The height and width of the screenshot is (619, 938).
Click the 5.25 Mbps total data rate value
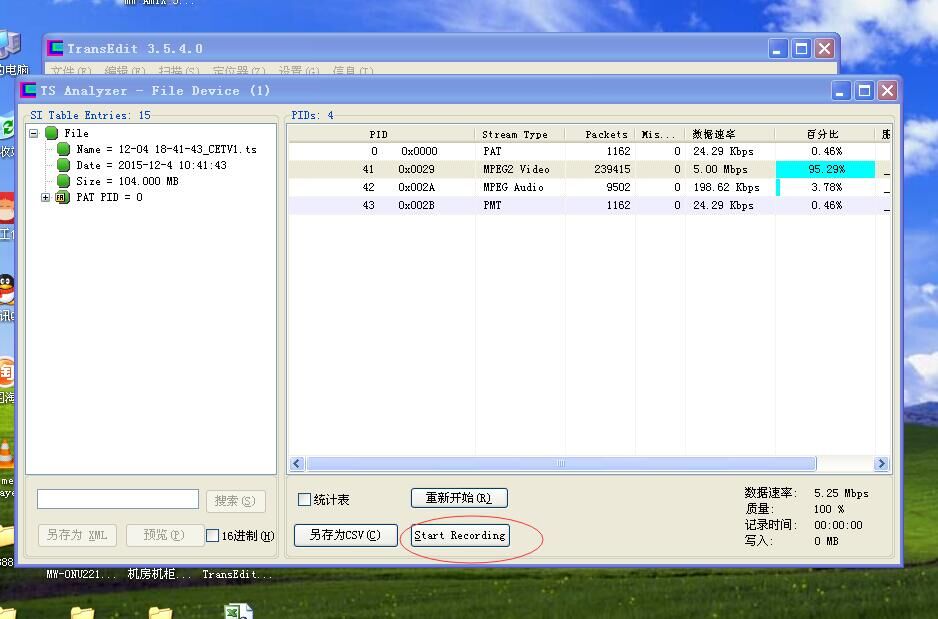pyautogui.click(x=841, y=493)
